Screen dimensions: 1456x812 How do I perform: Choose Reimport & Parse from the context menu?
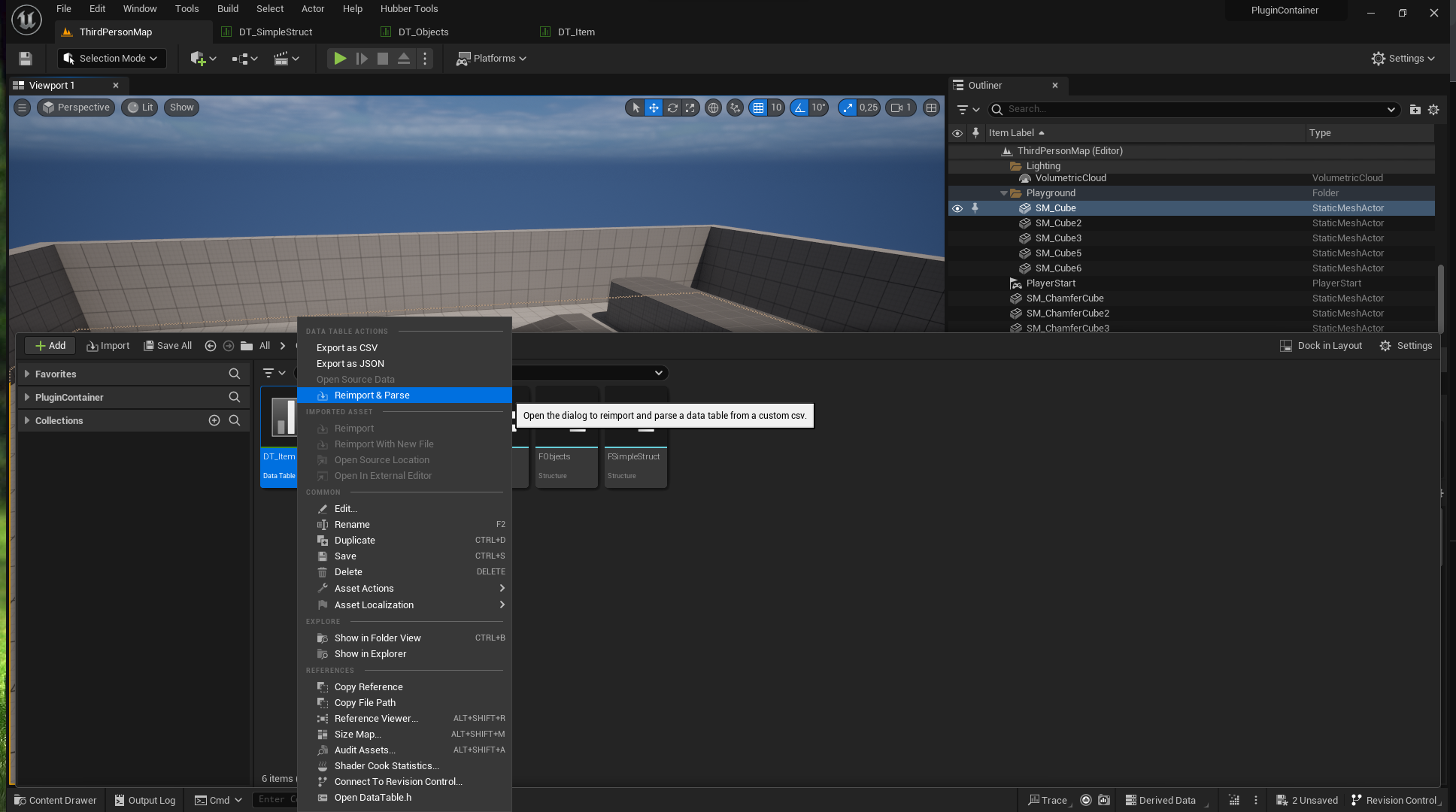point(372,395)
